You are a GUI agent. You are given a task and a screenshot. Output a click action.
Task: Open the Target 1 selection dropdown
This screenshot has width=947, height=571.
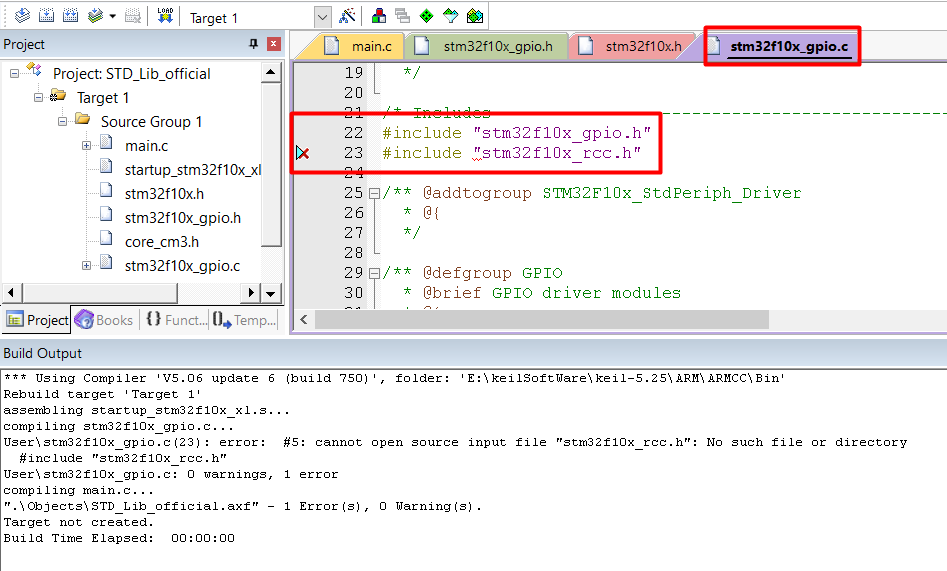click(x=323, y=18)
